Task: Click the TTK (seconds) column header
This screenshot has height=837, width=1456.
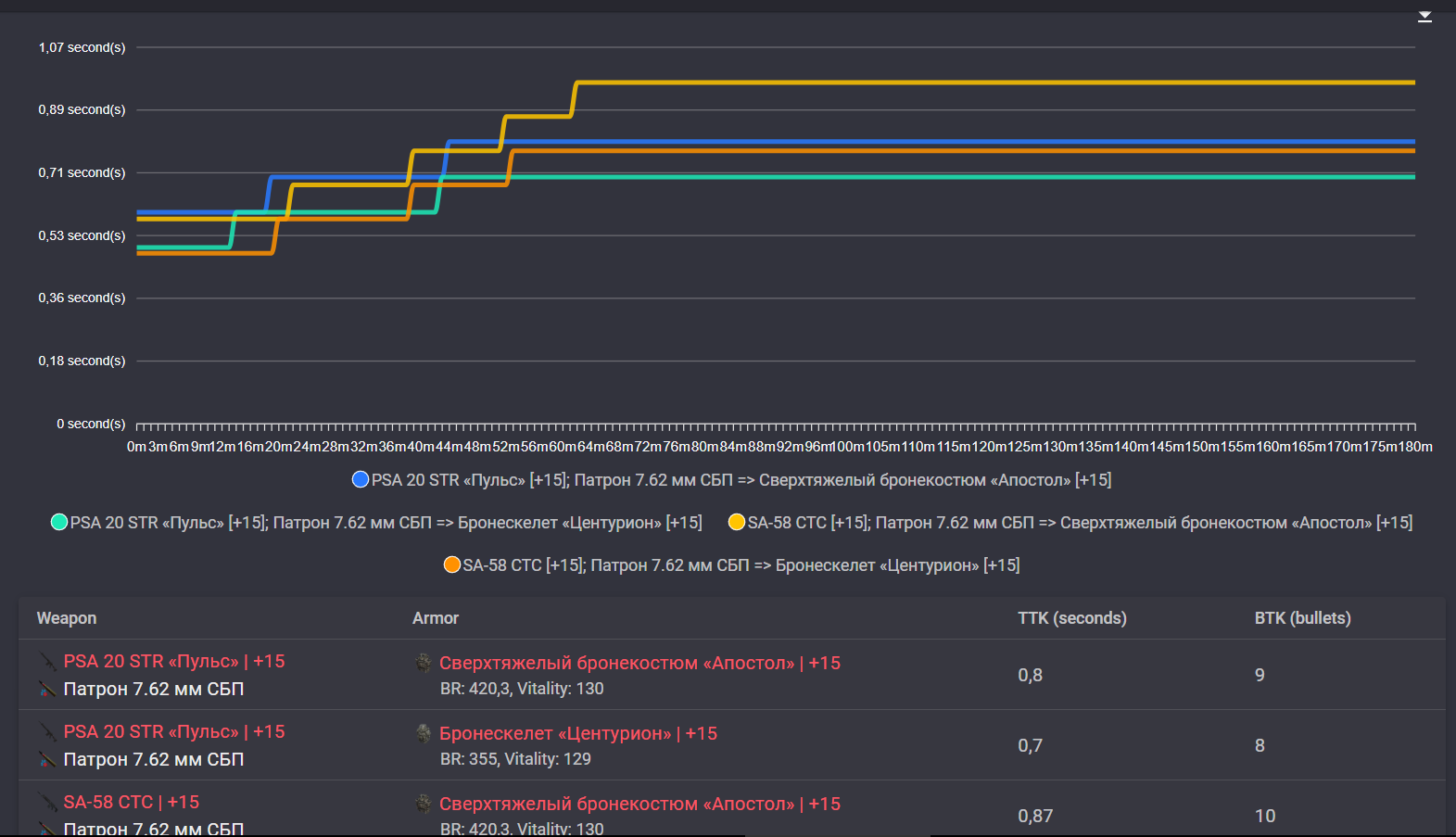Action: 1071,618
